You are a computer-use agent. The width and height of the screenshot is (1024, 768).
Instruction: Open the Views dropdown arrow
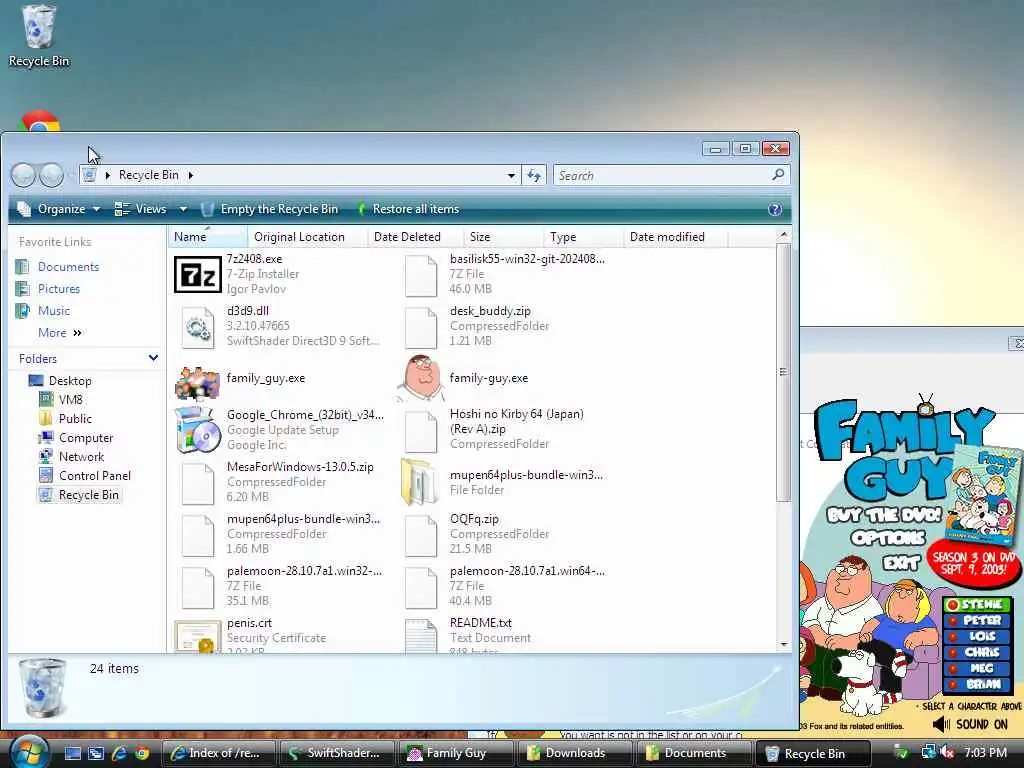tap(184, 209)
